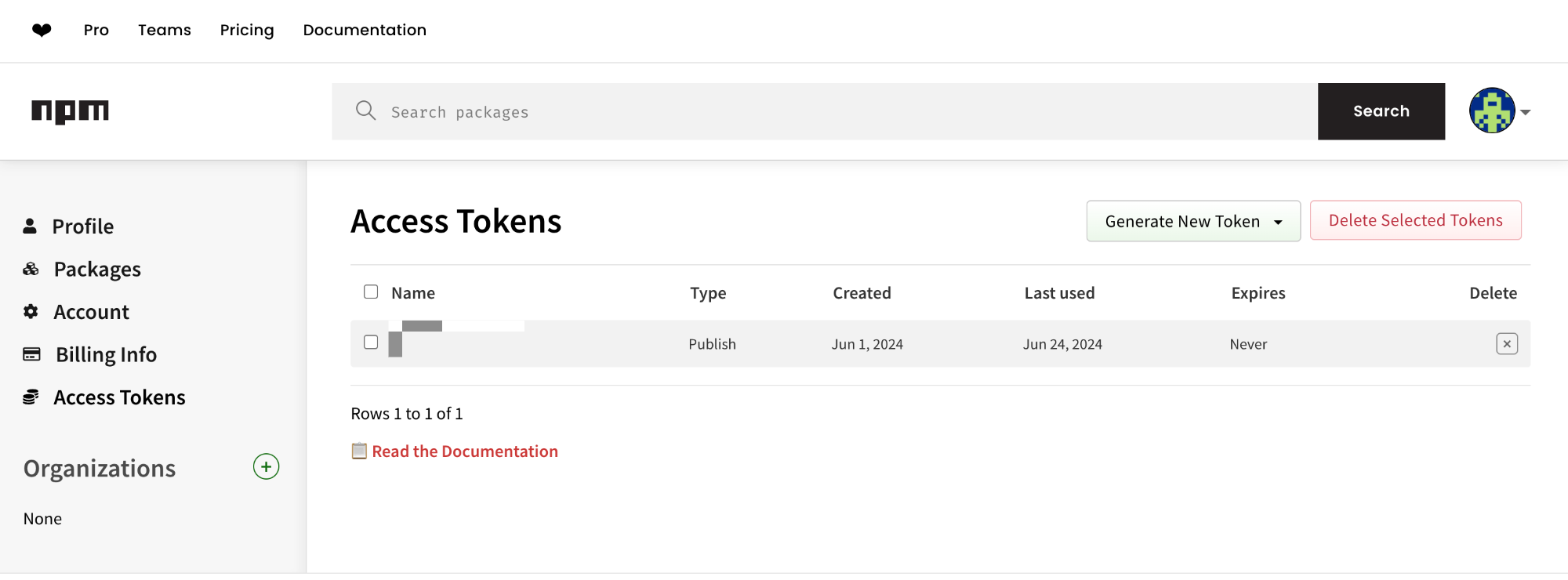
Task: Click the user avatar icon
Action: coord(1491,111)
